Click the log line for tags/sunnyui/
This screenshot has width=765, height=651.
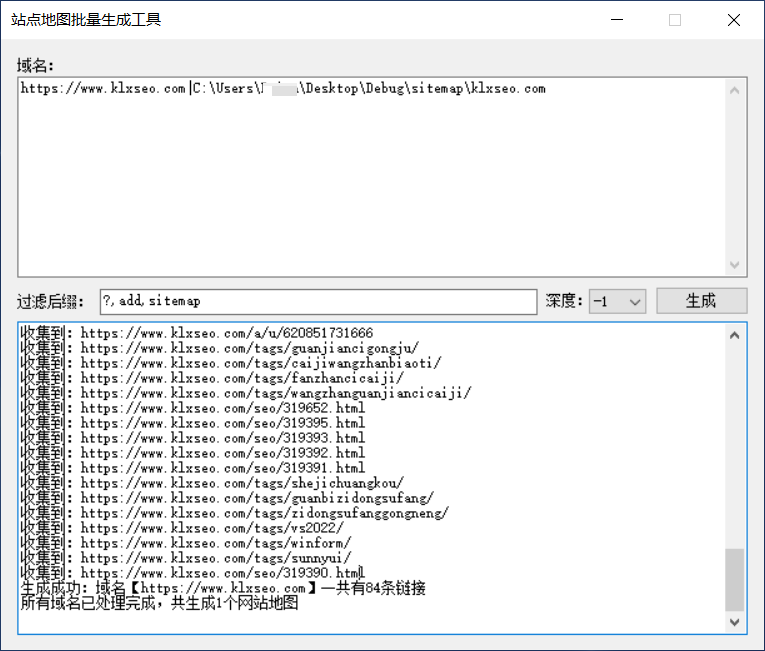point(186,558)
